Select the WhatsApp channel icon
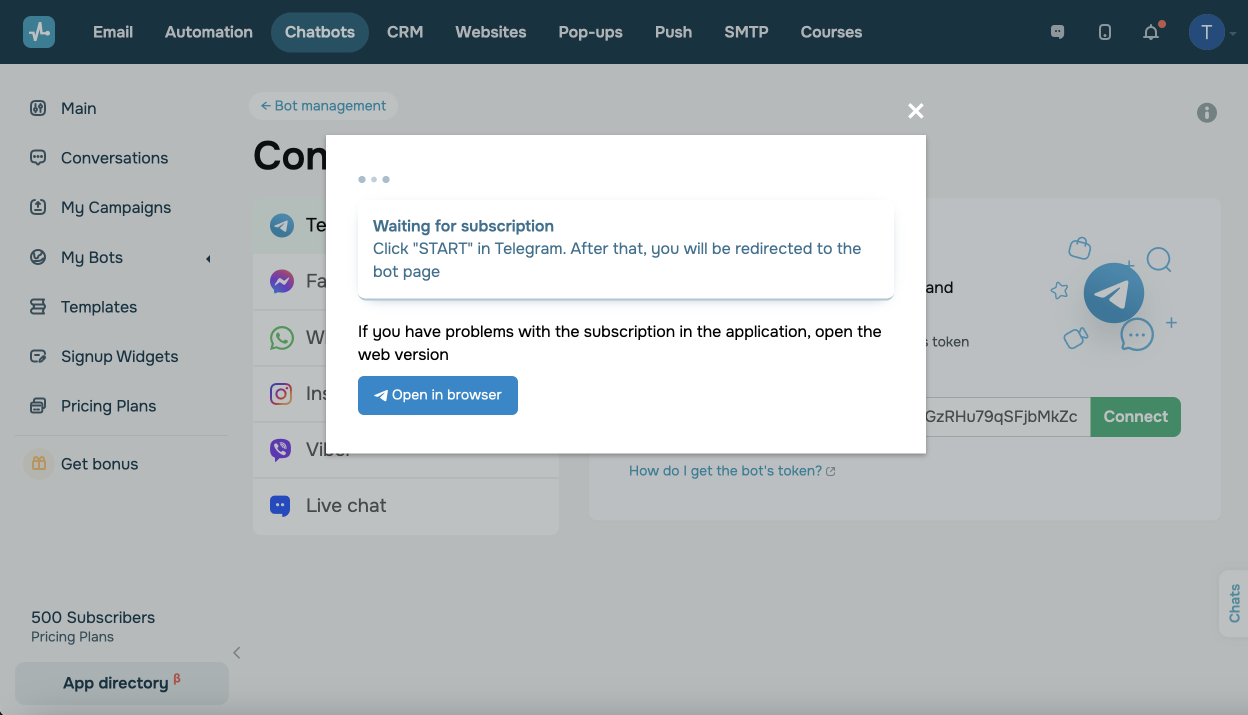The height and width of the screenshot is (715, 1248). pyautogui.click(x=282, y=337)
